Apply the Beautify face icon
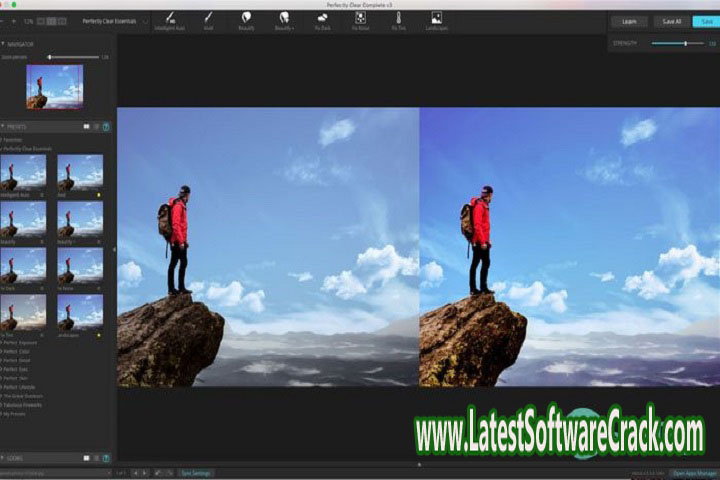 click(246, 17)
